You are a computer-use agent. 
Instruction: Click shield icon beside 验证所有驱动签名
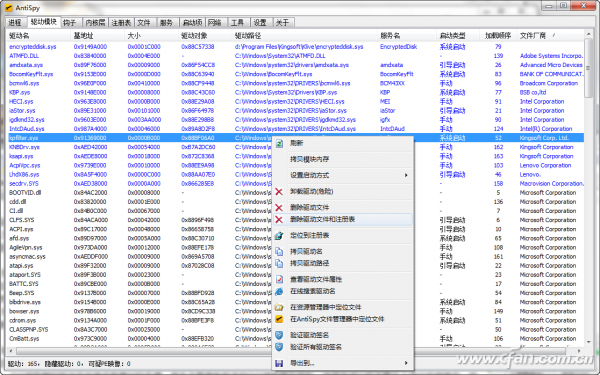(x=279, y=347)
